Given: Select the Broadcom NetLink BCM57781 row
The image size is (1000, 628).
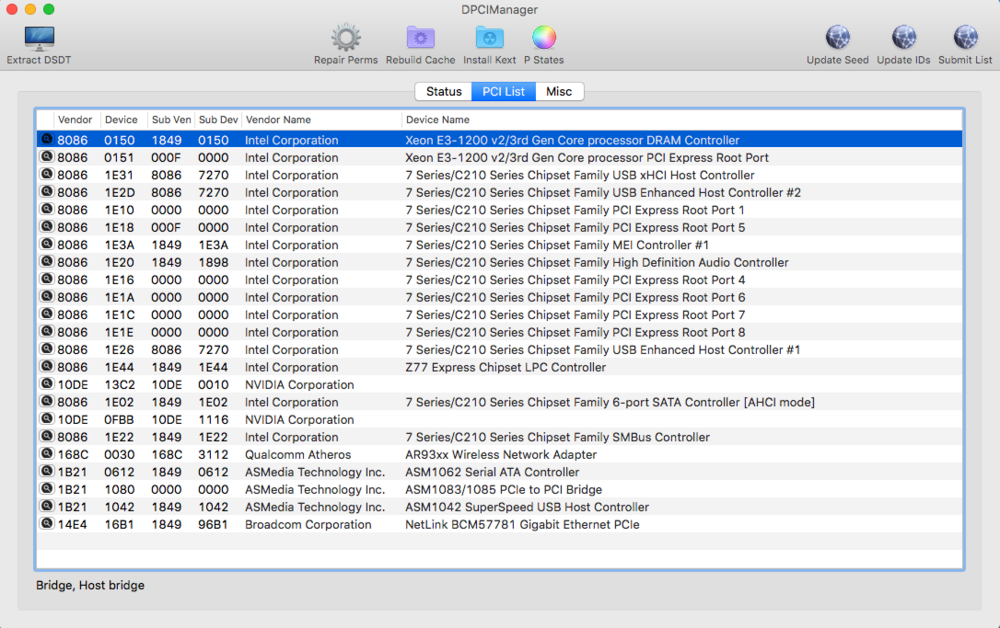Looking at the screenshot, I should [521, 525].
